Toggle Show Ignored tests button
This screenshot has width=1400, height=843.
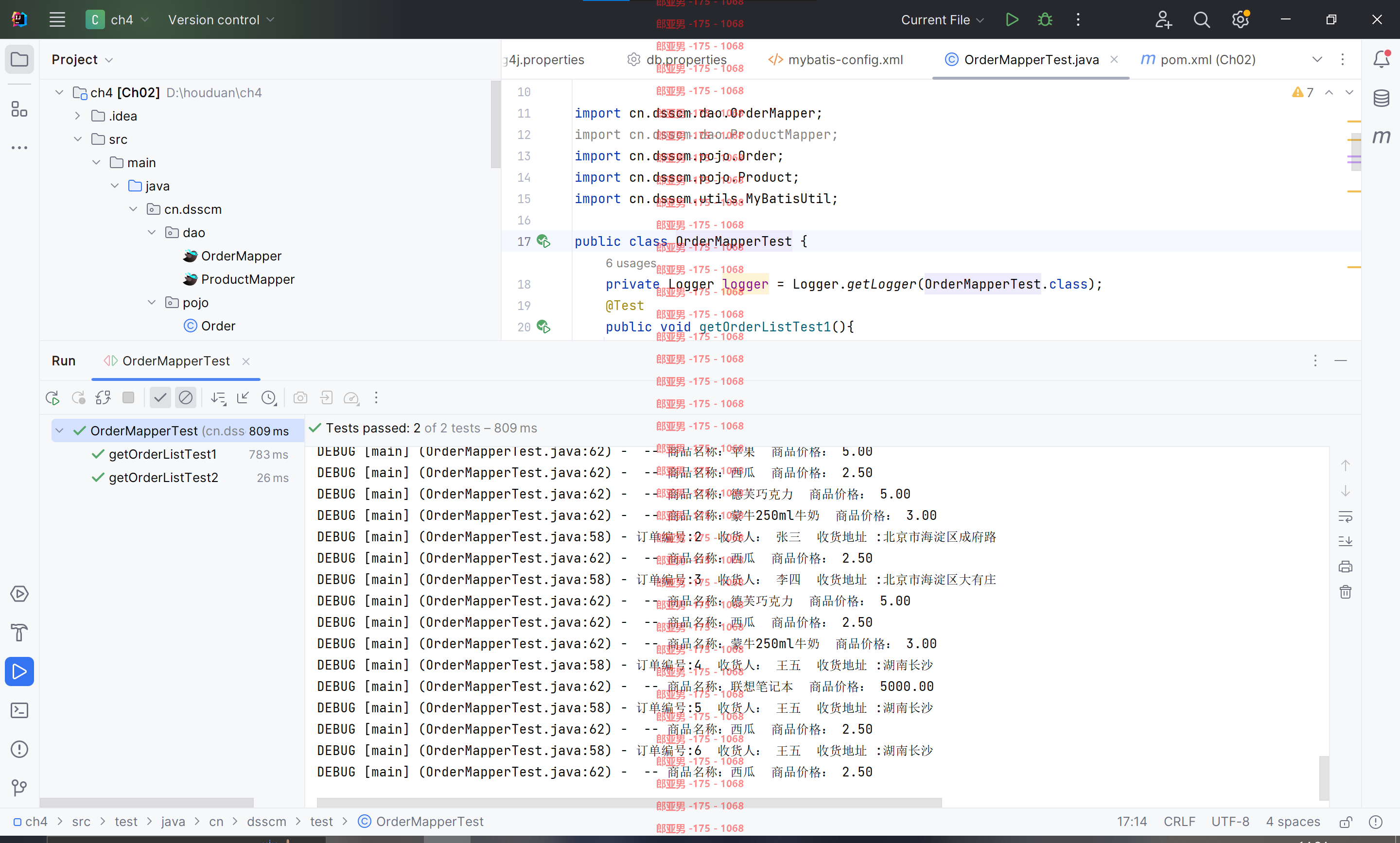pyautogui.click(x=185, y=398)
